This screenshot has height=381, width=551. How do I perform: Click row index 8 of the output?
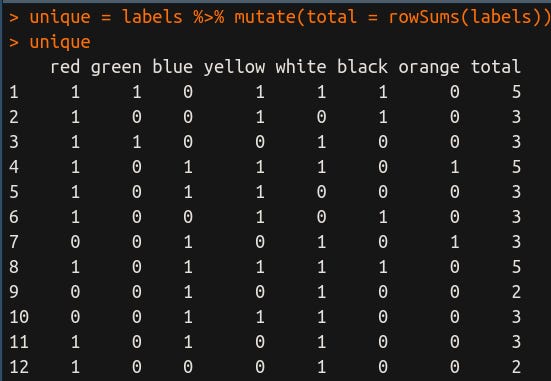point(14,267)
